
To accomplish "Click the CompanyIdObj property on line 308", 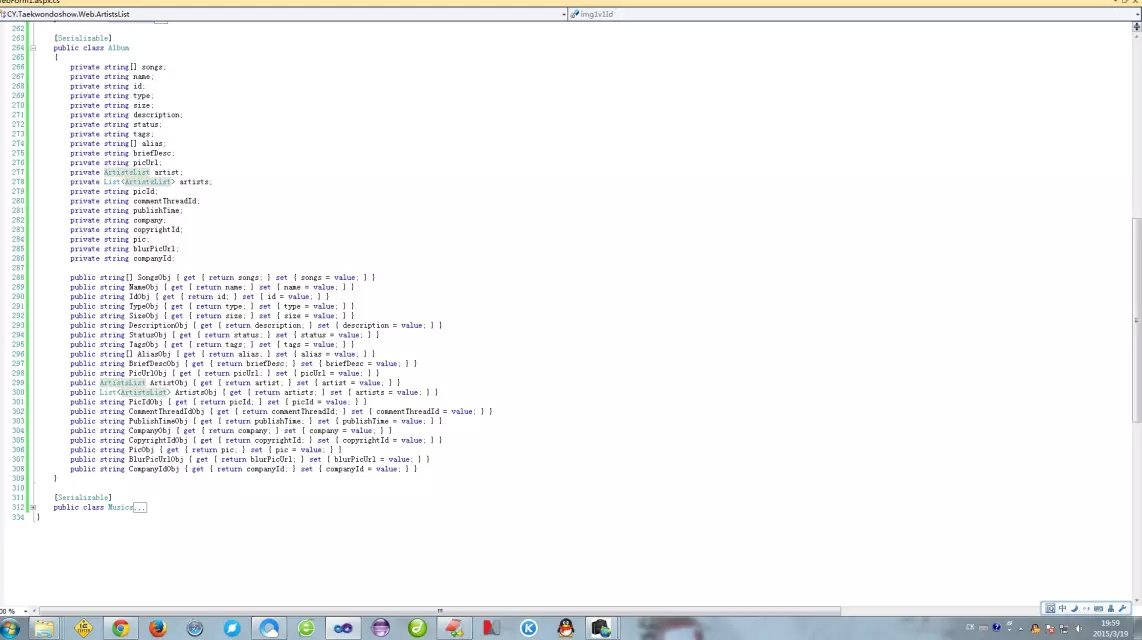I will tap(154, 469).
